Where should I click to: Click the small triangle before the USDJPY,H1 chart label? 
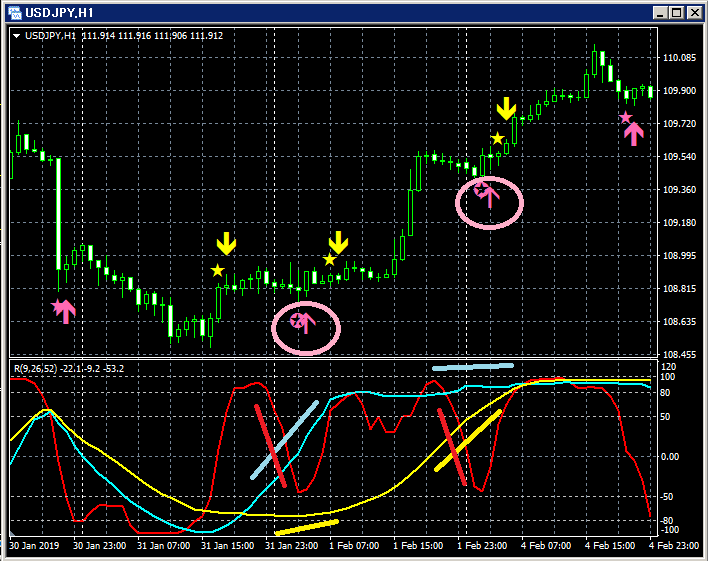(x=16, y=36)
